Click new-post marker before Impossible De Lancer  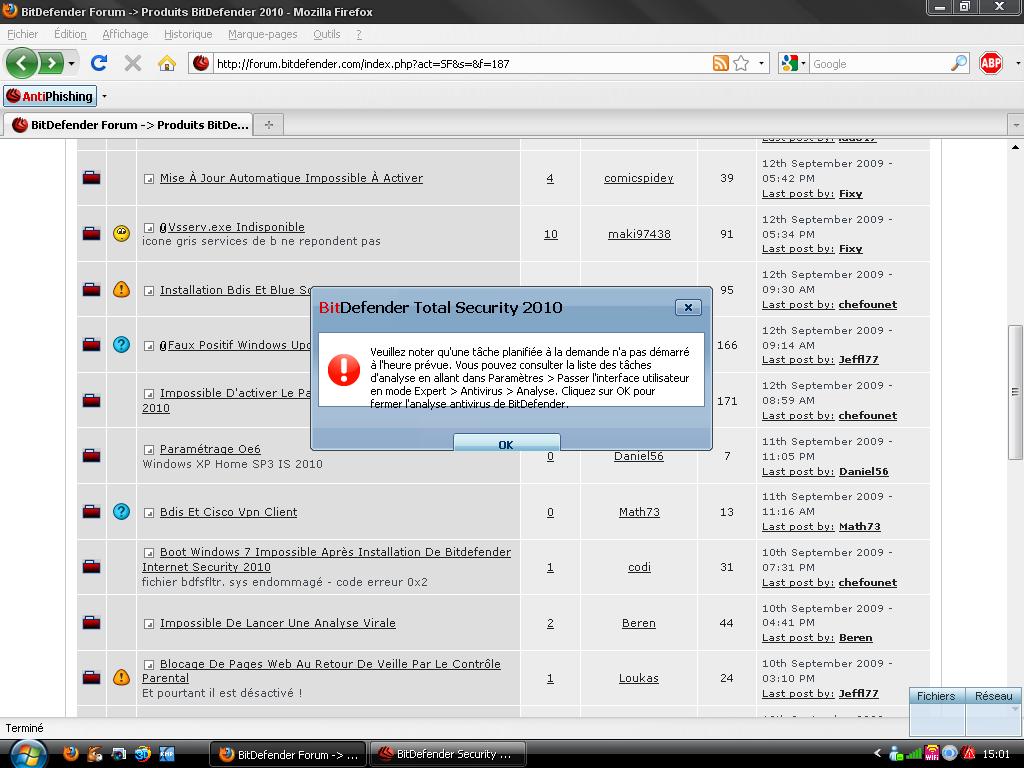coord(149,624)
